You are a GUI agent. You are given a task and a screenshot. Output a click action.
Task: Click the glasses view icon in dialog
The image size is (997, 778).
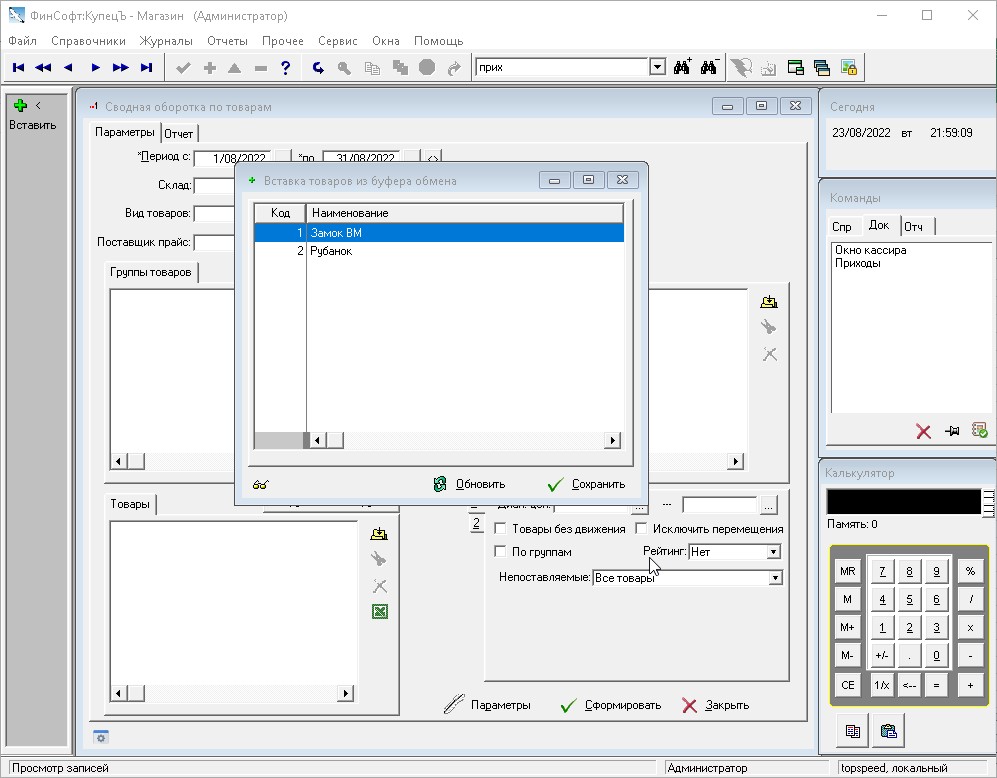[260, 484]
